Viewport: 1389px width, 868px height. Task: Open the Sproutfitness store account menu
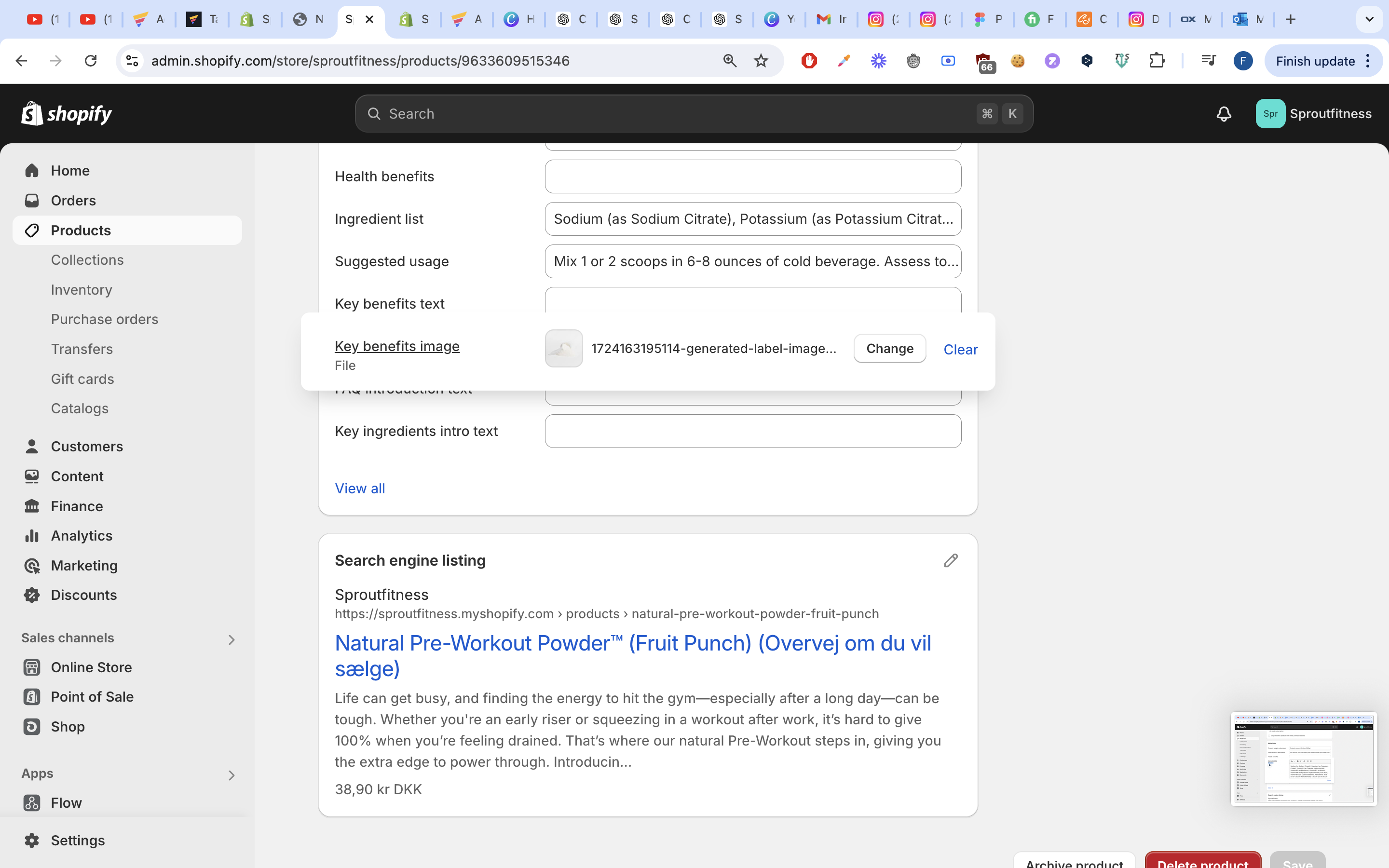coord(1313,114)
